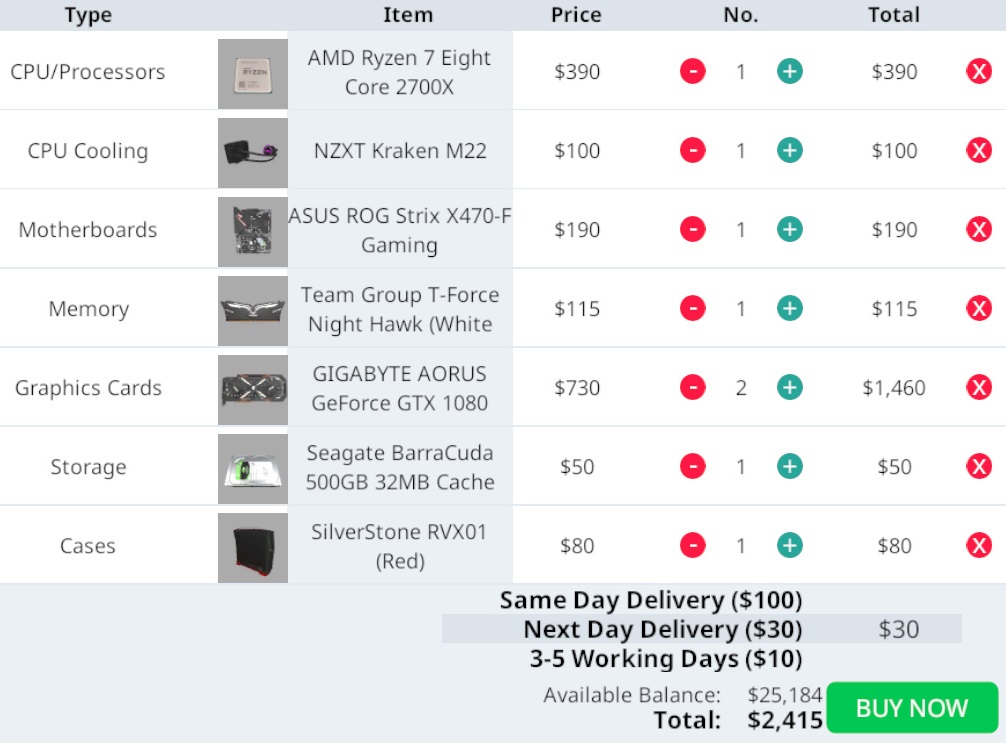Increase ASUS ROG Strix motherboard quantity
This screenshot has height=745, width=1006.
tap(790, 229)
